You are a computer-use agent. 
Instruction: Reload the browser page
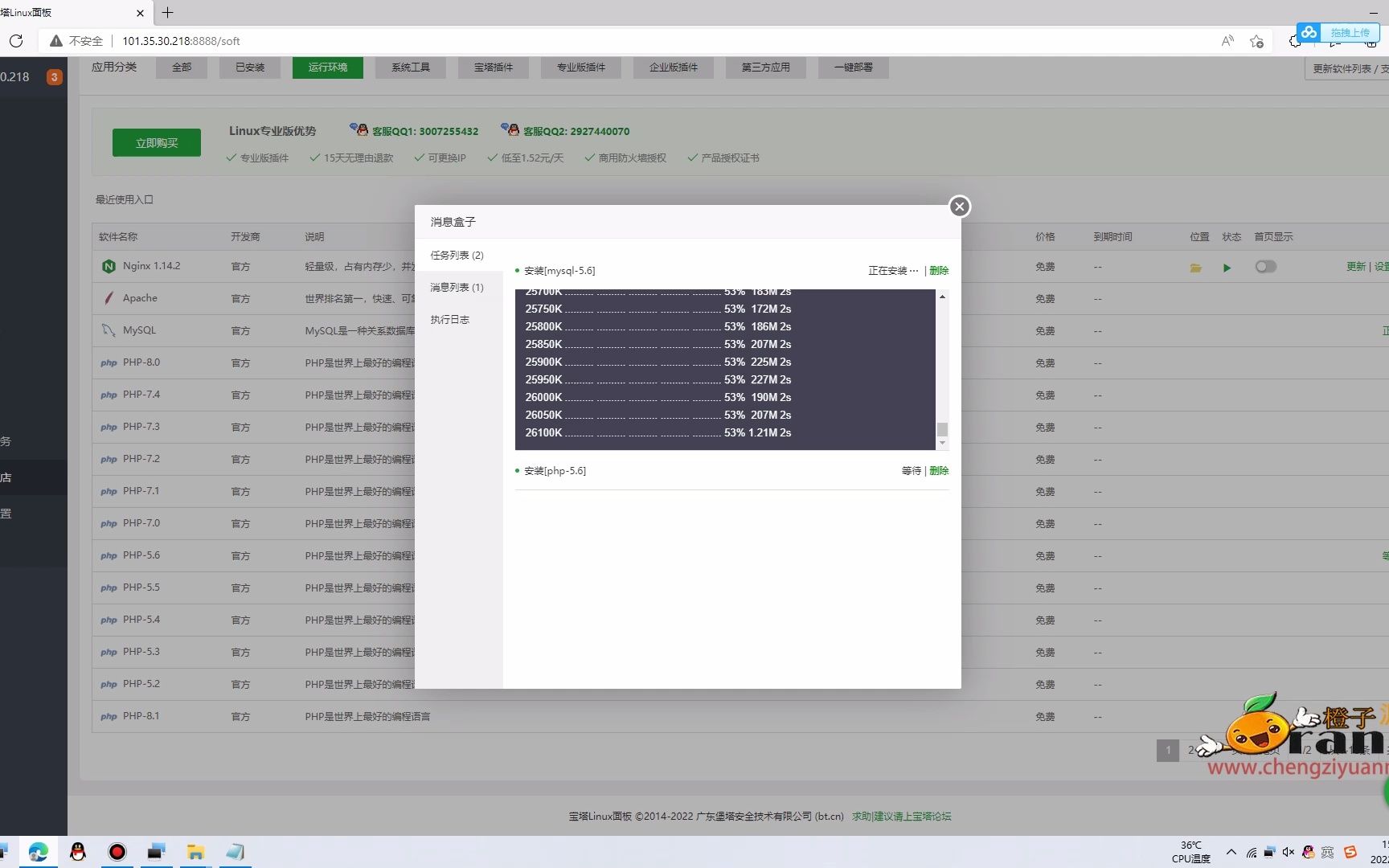tap(16, 41)
